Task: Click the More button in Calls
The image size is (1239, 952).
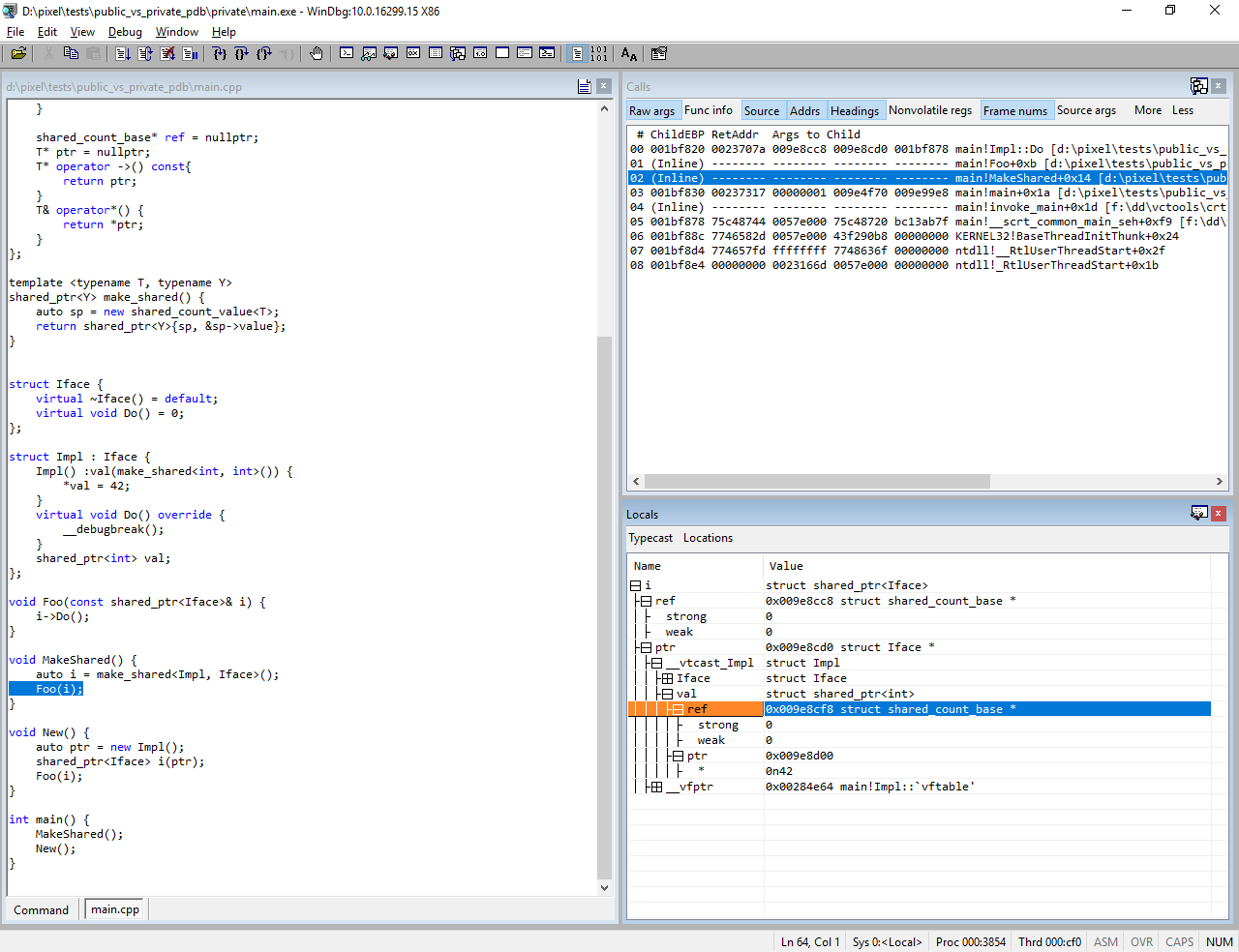Action: click(x=1147, y=110)
